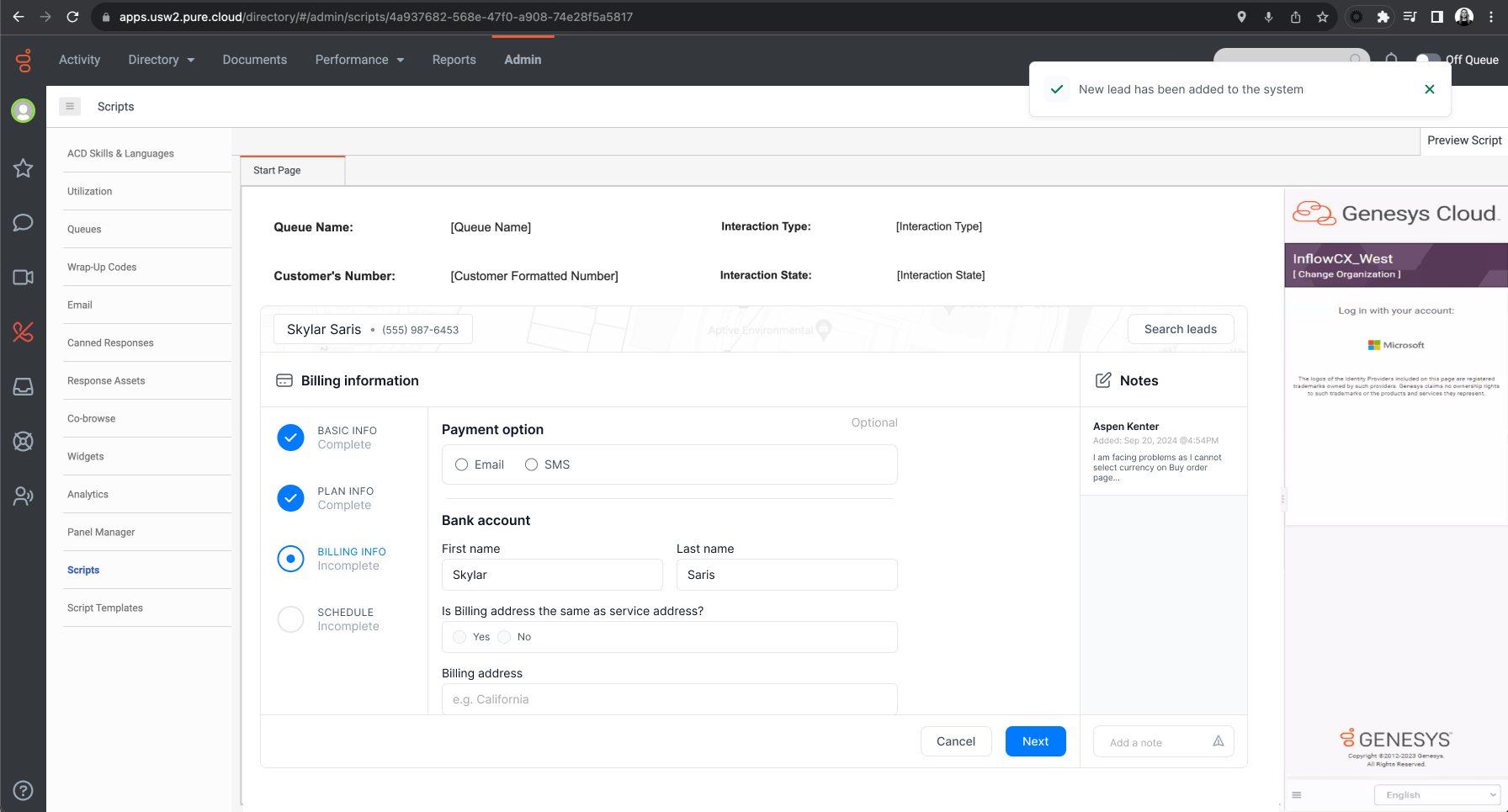
Task: Click the Search leads button
Action: 1181,329
